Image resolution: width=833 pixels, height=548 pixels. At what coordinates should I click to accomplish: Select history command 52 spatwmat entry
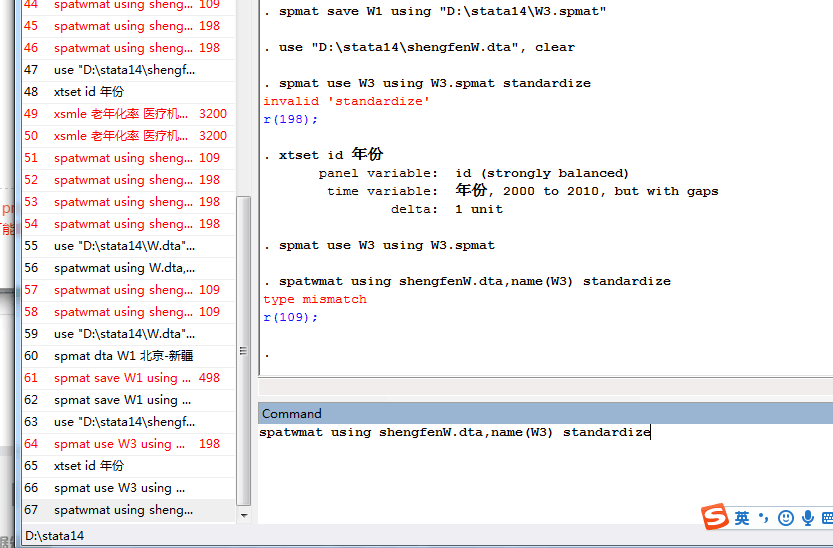(x=129, y=180)
